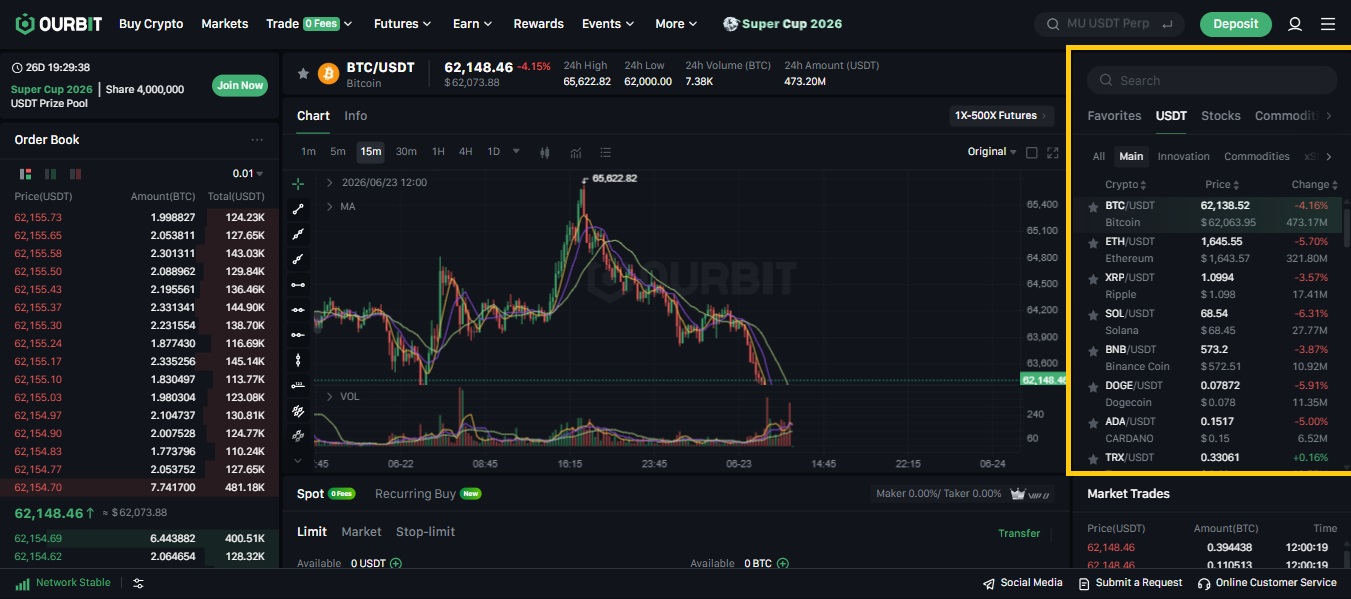Click the top search bar magnifier icon

(x=1053, y=24)
